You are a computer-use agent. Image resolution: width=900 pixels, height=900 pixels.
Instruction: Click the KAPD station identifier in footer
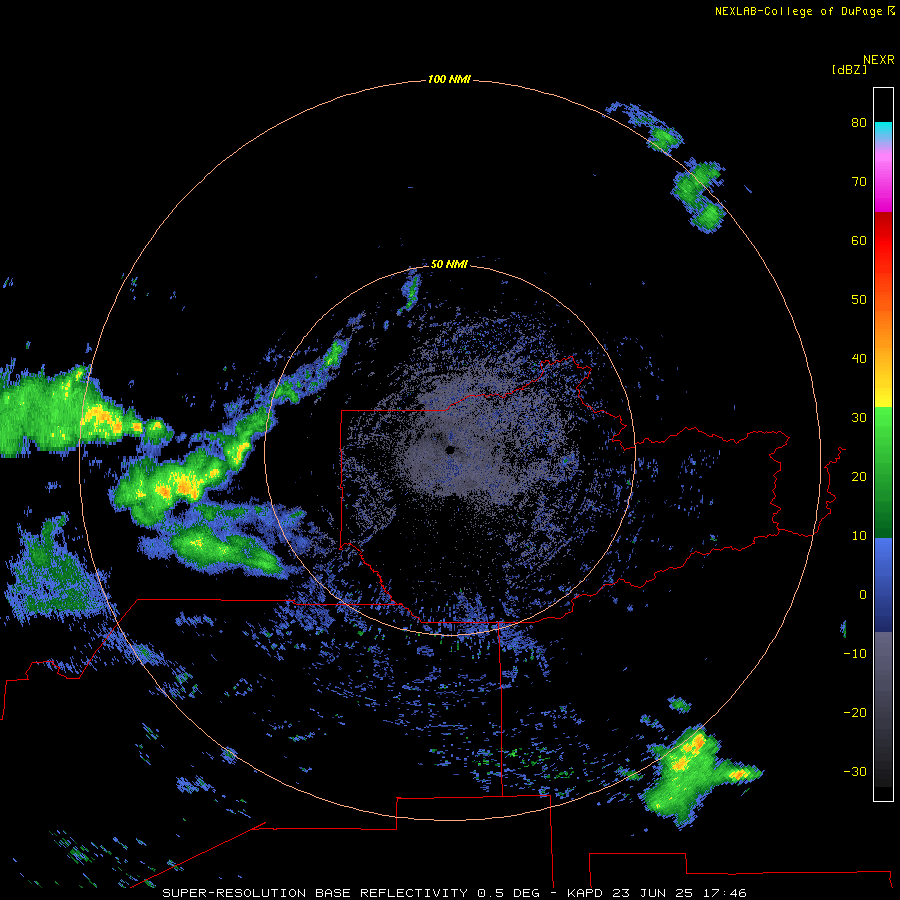click(x=585, y=893)
